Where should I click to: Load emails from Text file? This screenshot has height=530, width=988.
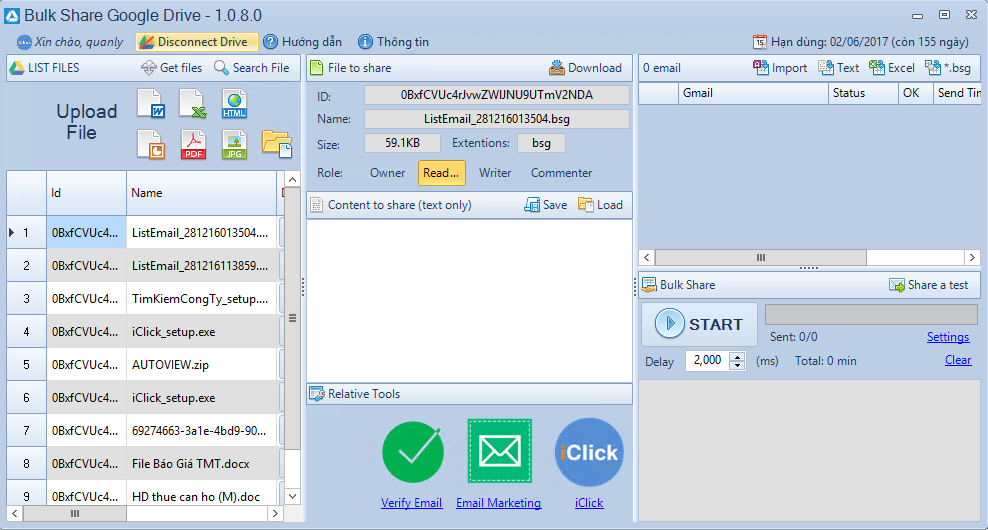(x=839, y=67)
